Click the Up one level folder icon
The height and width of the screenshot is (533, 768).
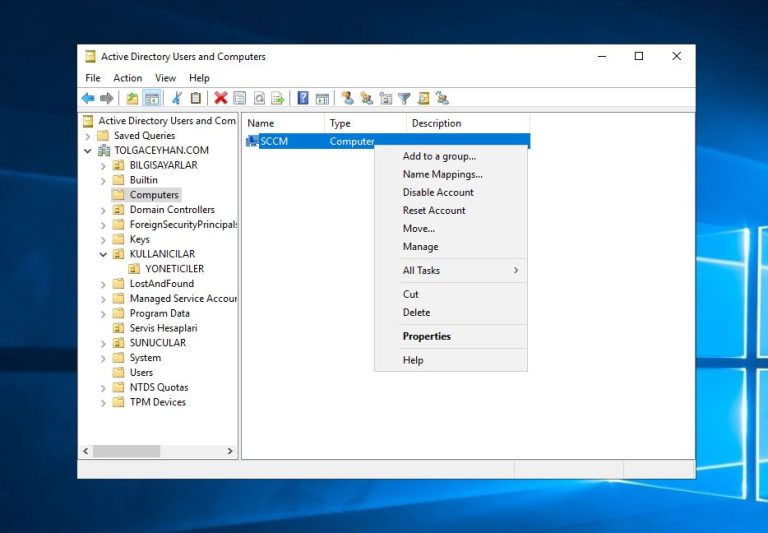[132, 98]
